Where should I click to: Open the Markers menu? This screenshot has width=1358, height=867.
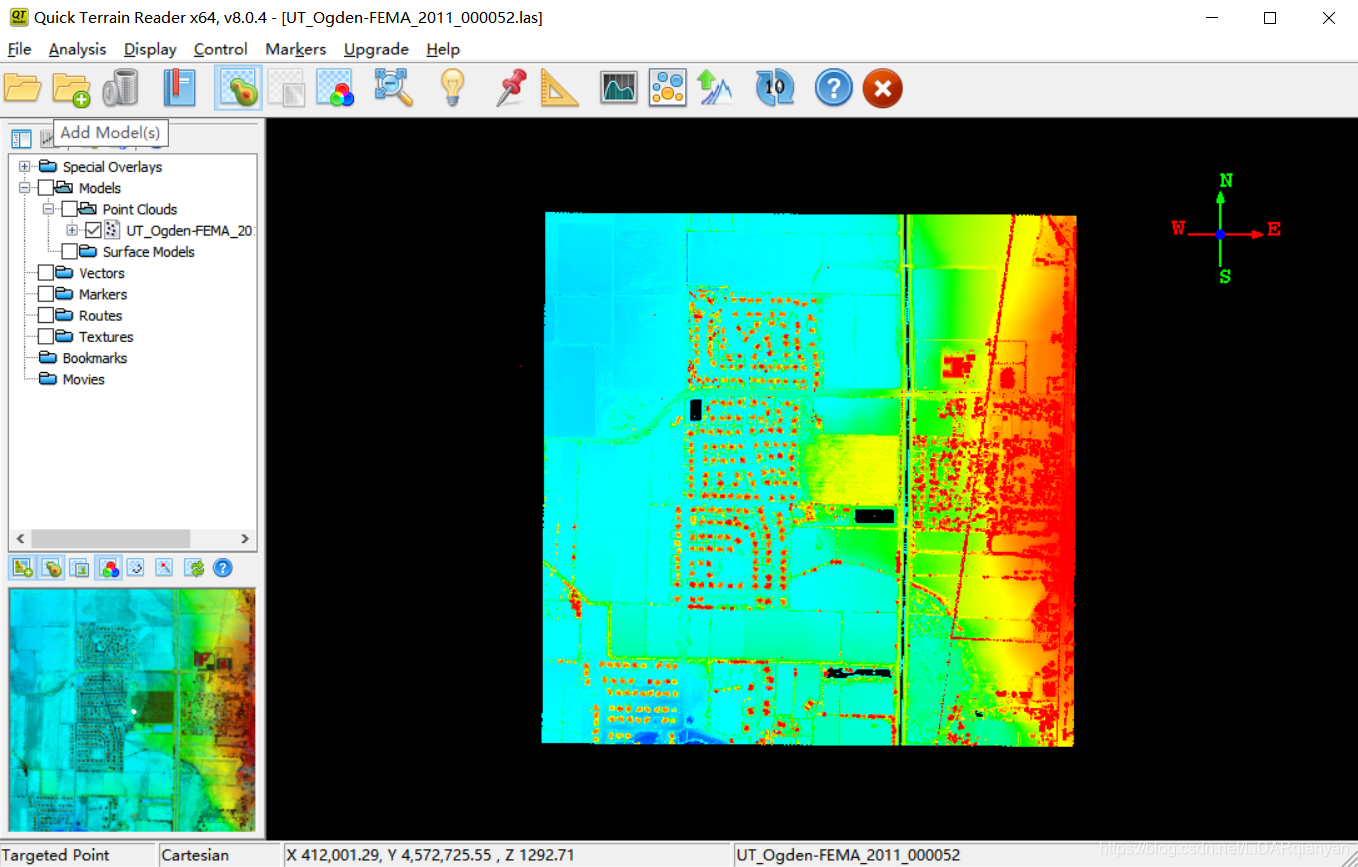click(x=295, y=49)
